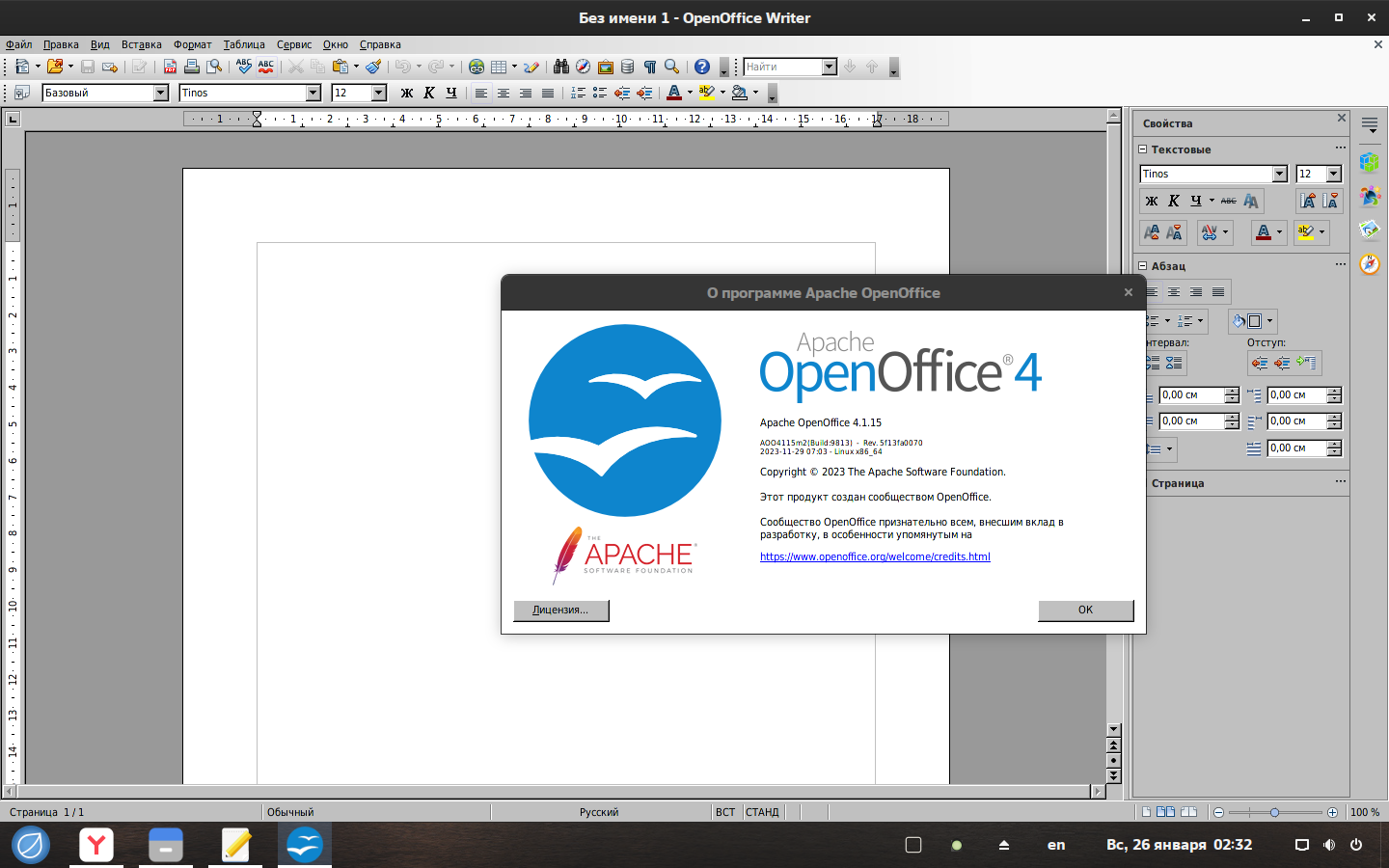Toggle Justified alignment in the formatting toolbar

click(548, 93)
